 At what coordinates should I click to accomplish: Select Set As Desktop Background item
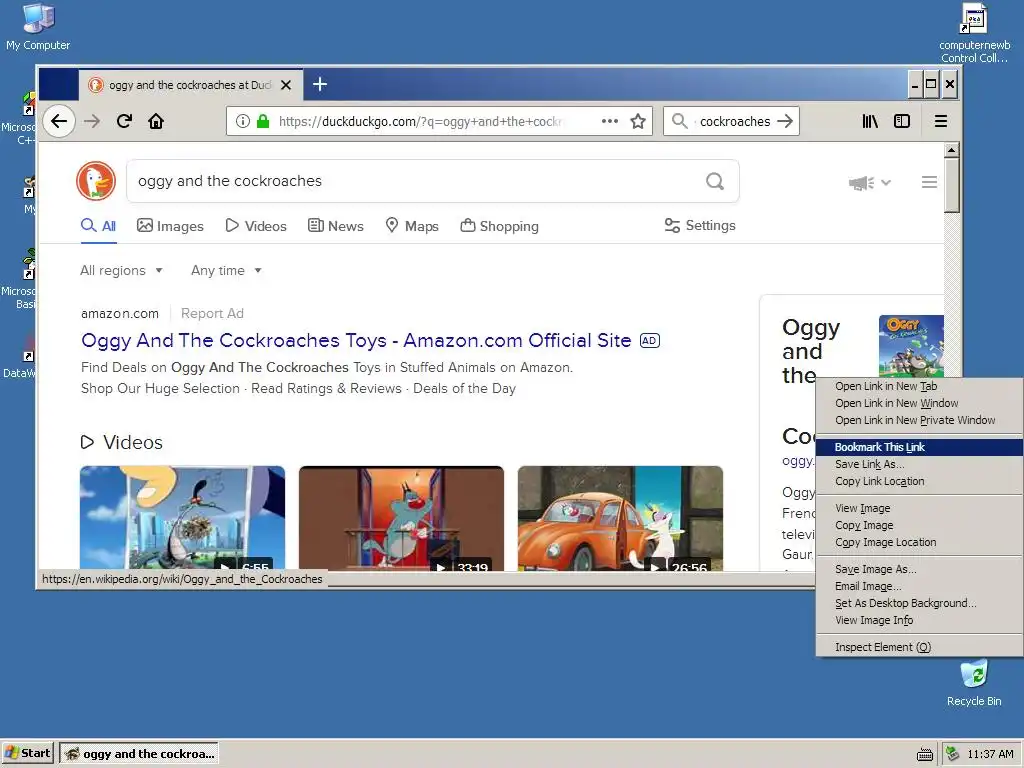pos(919,603)
